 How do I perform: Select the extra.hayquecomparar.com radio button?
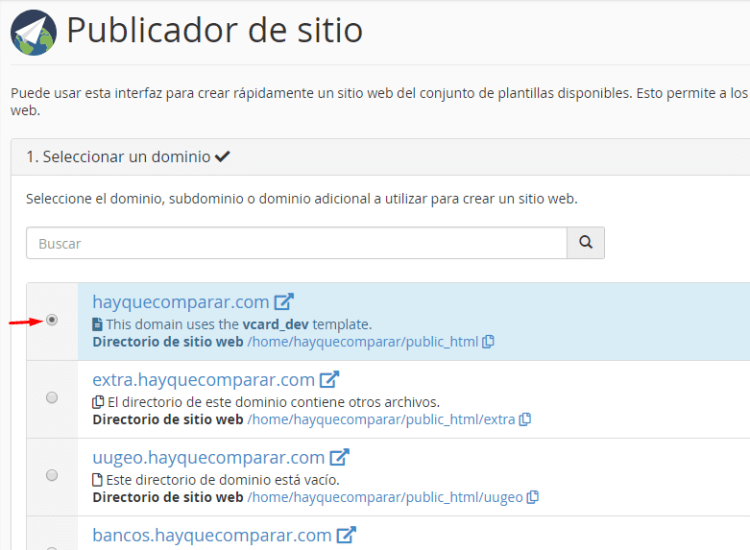(x=52, y=397)
